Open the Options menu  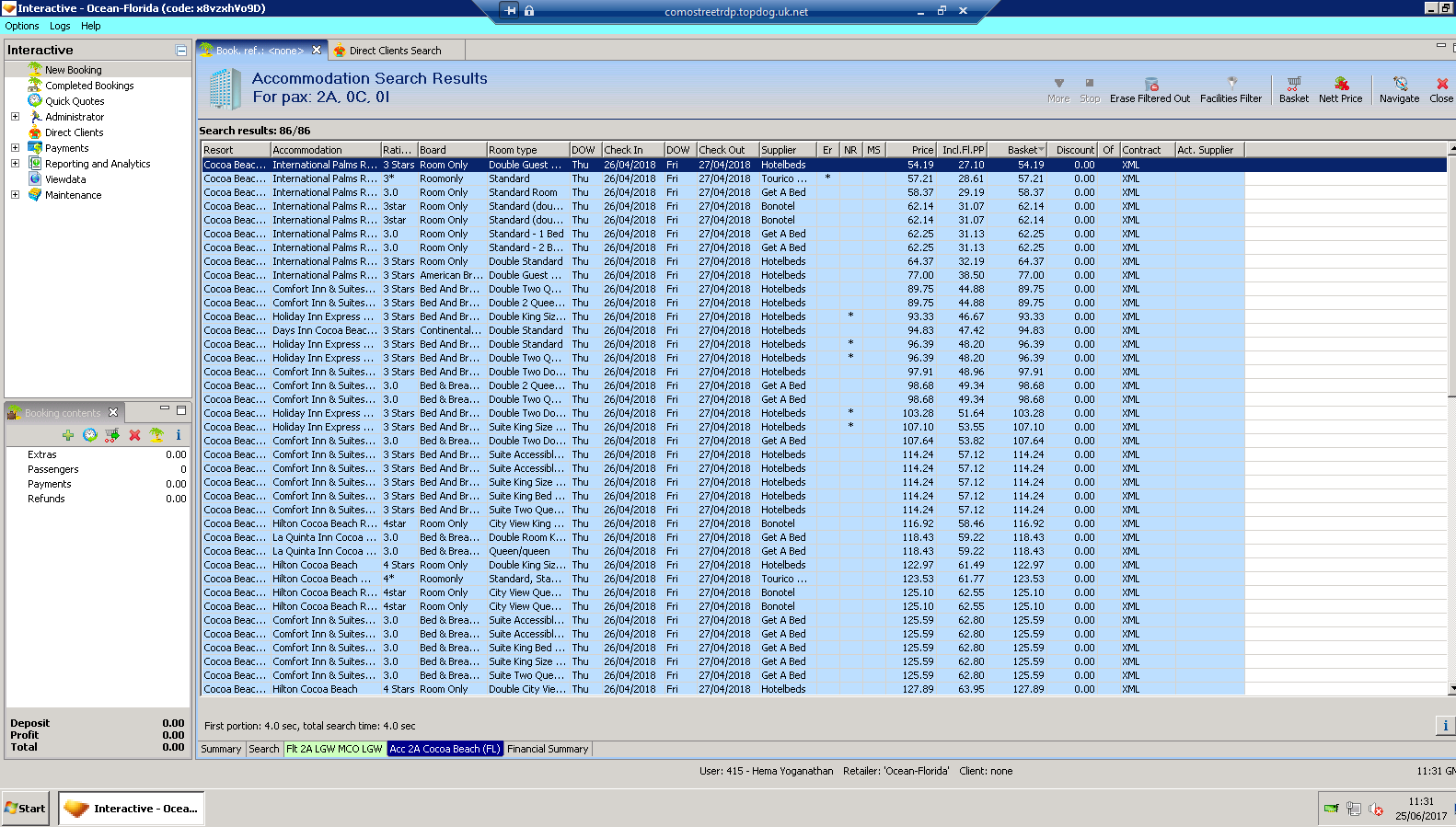[x=22, y=26]
